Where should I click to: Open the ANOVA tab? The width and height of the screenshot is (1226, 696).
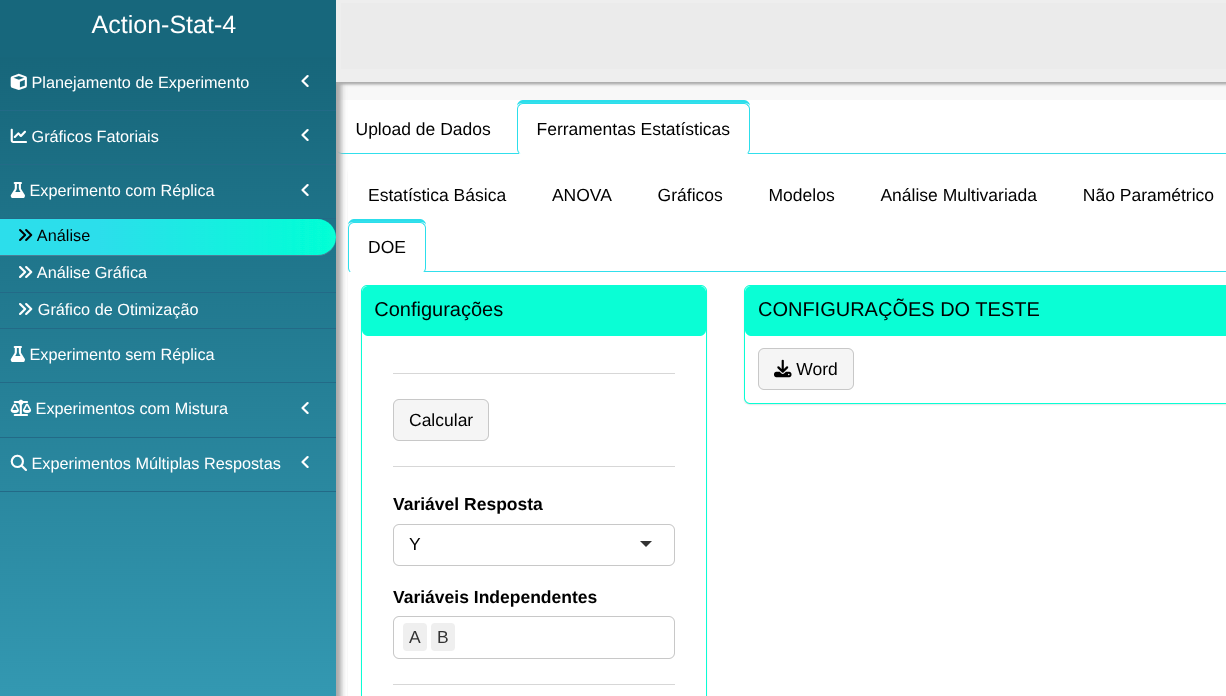point(581,195)
